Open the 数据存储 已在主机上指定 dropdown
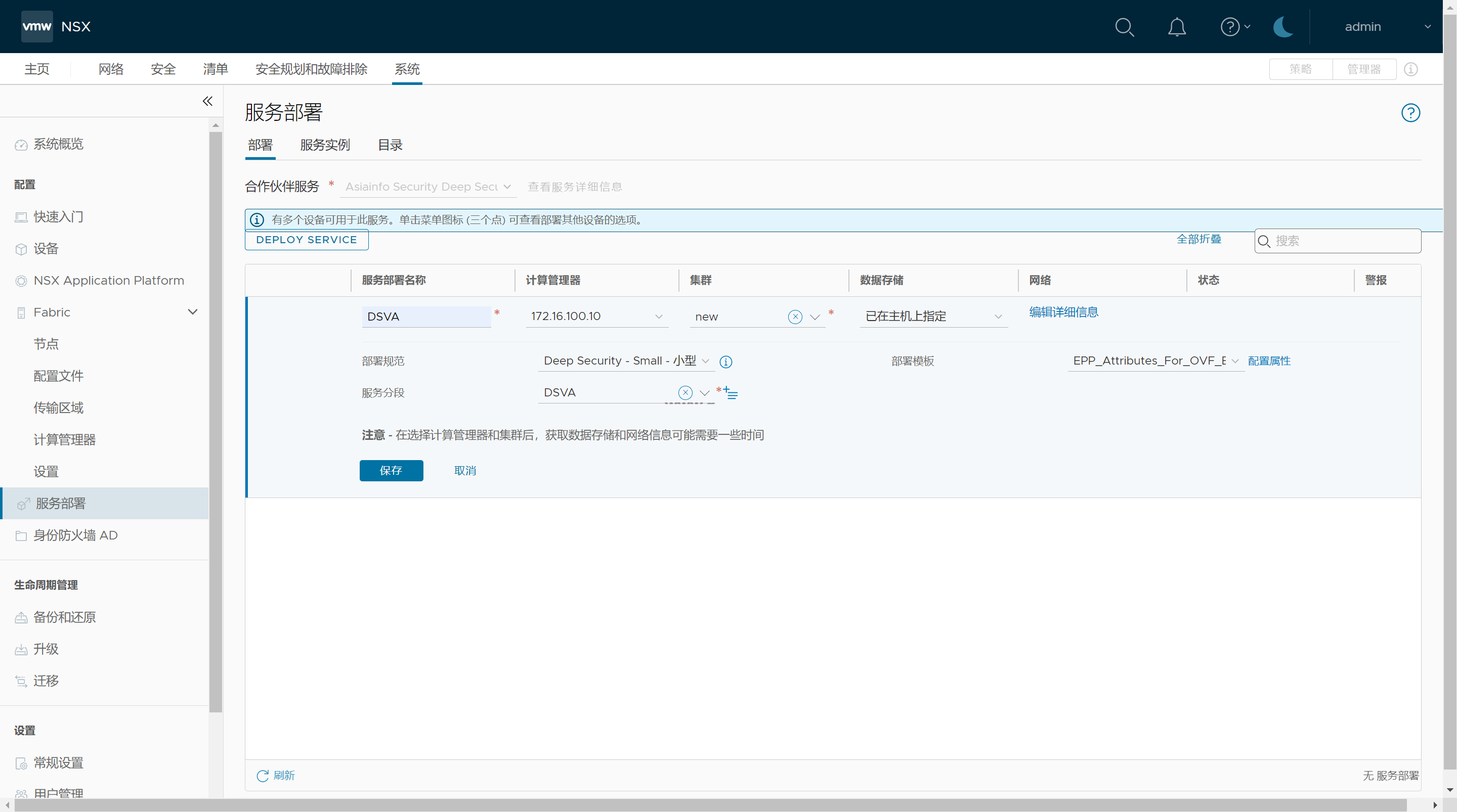This screenshot has width=1457, height=812. coord(933,317)
